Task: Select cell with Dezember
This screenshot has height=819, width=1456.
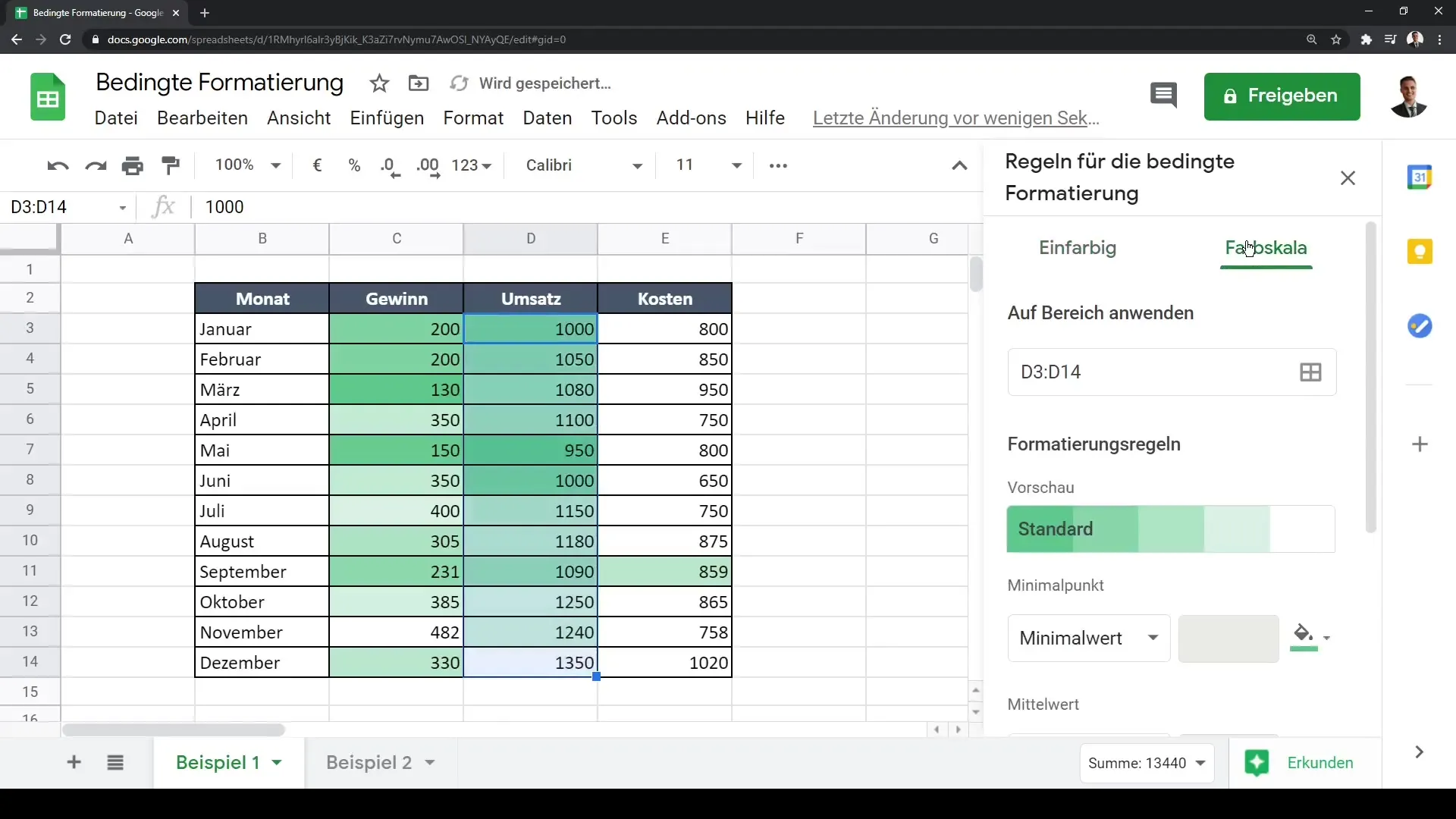Action: click(x=262, y=663)
